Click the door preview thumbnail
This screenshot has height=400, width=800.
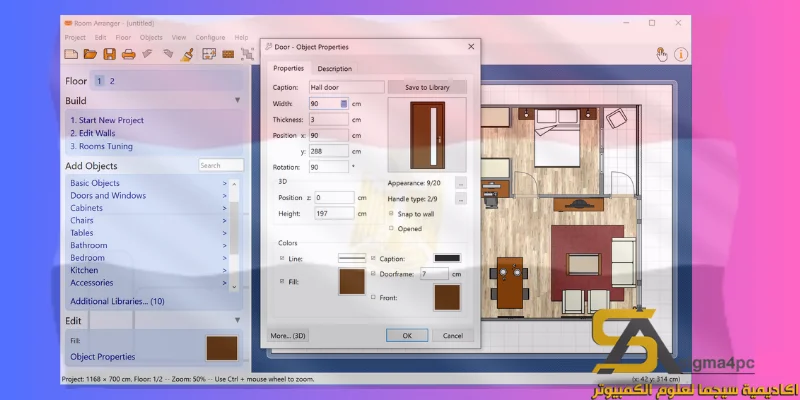click(427, 135)
